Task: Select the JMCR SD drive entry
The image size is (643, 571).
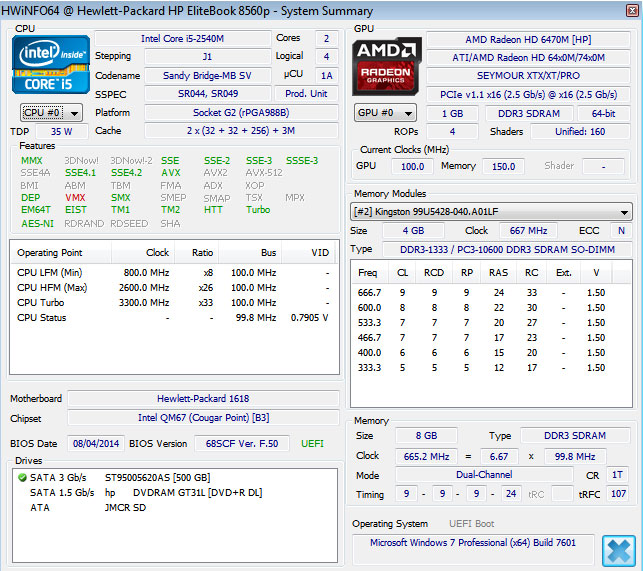Action: click(x=125, y=507)
